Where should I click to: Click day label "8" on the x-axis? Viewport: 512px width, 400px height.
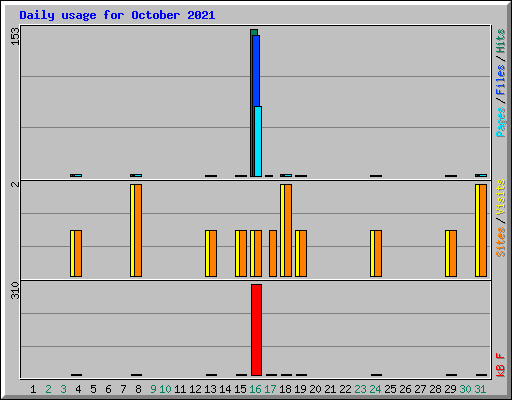[x=138, y=389]
